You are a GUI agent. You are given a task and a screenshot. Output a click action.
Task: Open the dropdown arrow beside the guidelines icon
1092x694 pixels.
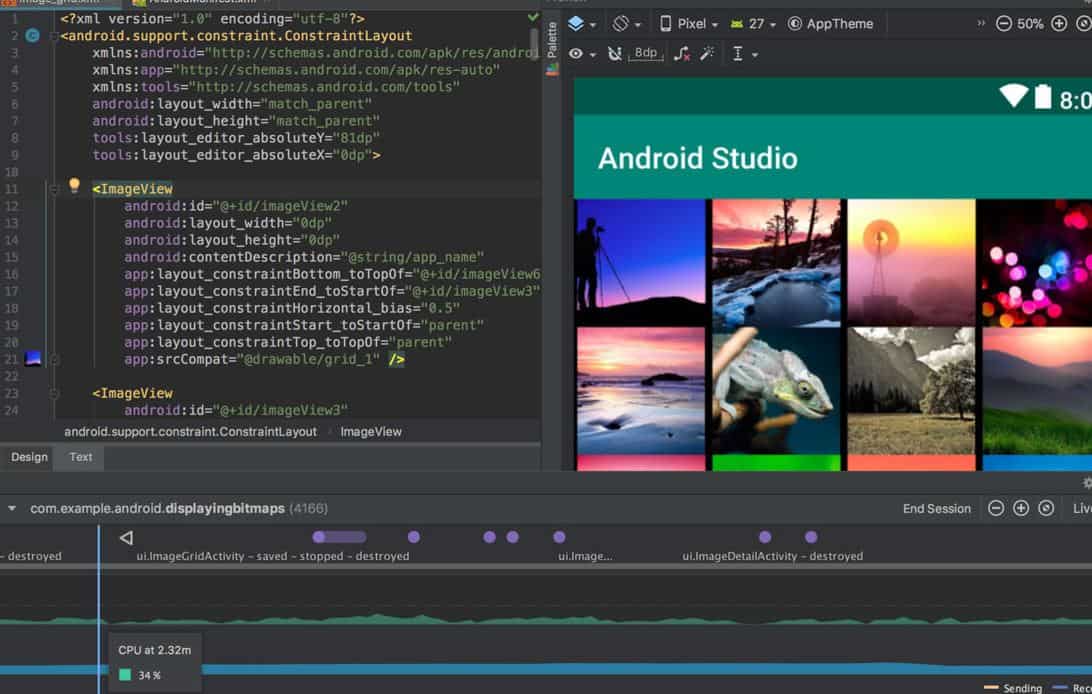tap(755, 54)
